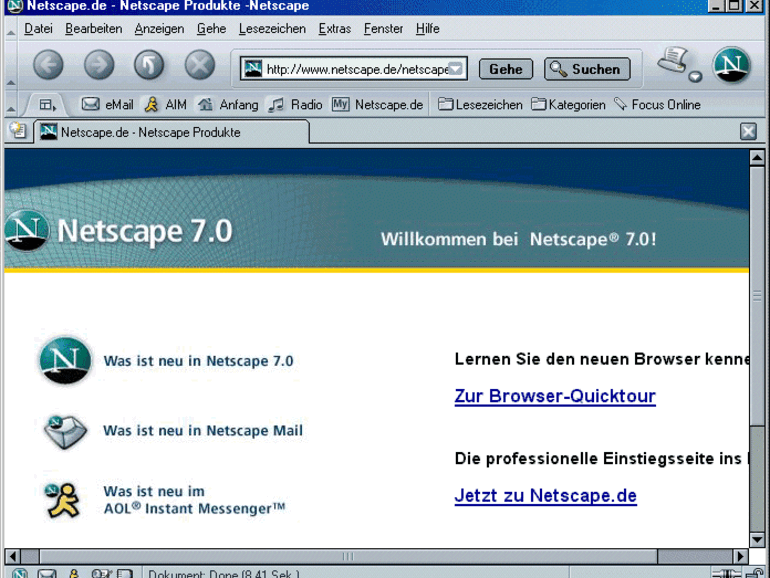Click the Netscape N throbber logo
The height and width of the screenshot is (578, 770).
pos(731,65)
